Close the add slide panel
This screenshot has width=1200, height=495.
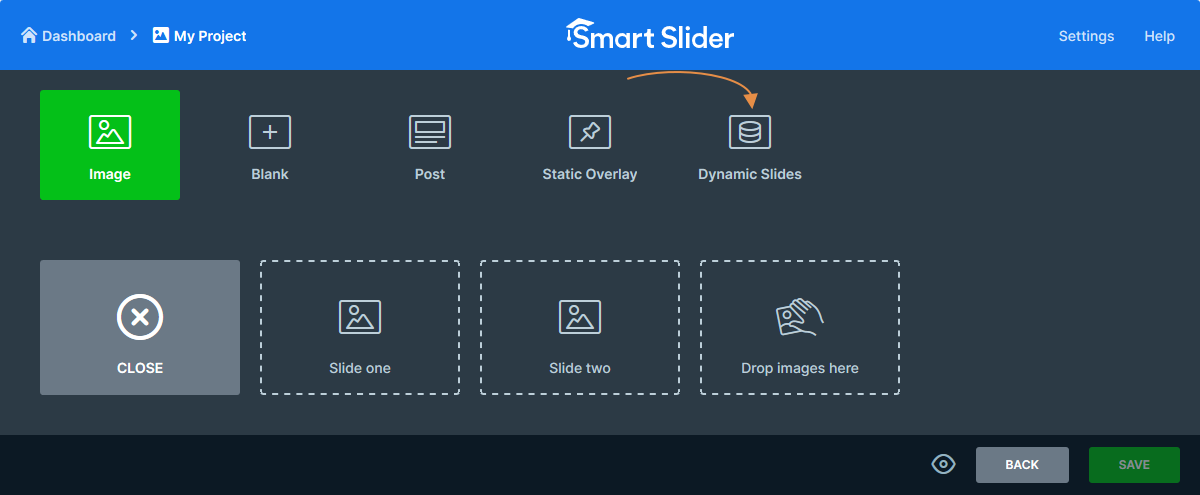pos(140,327)
